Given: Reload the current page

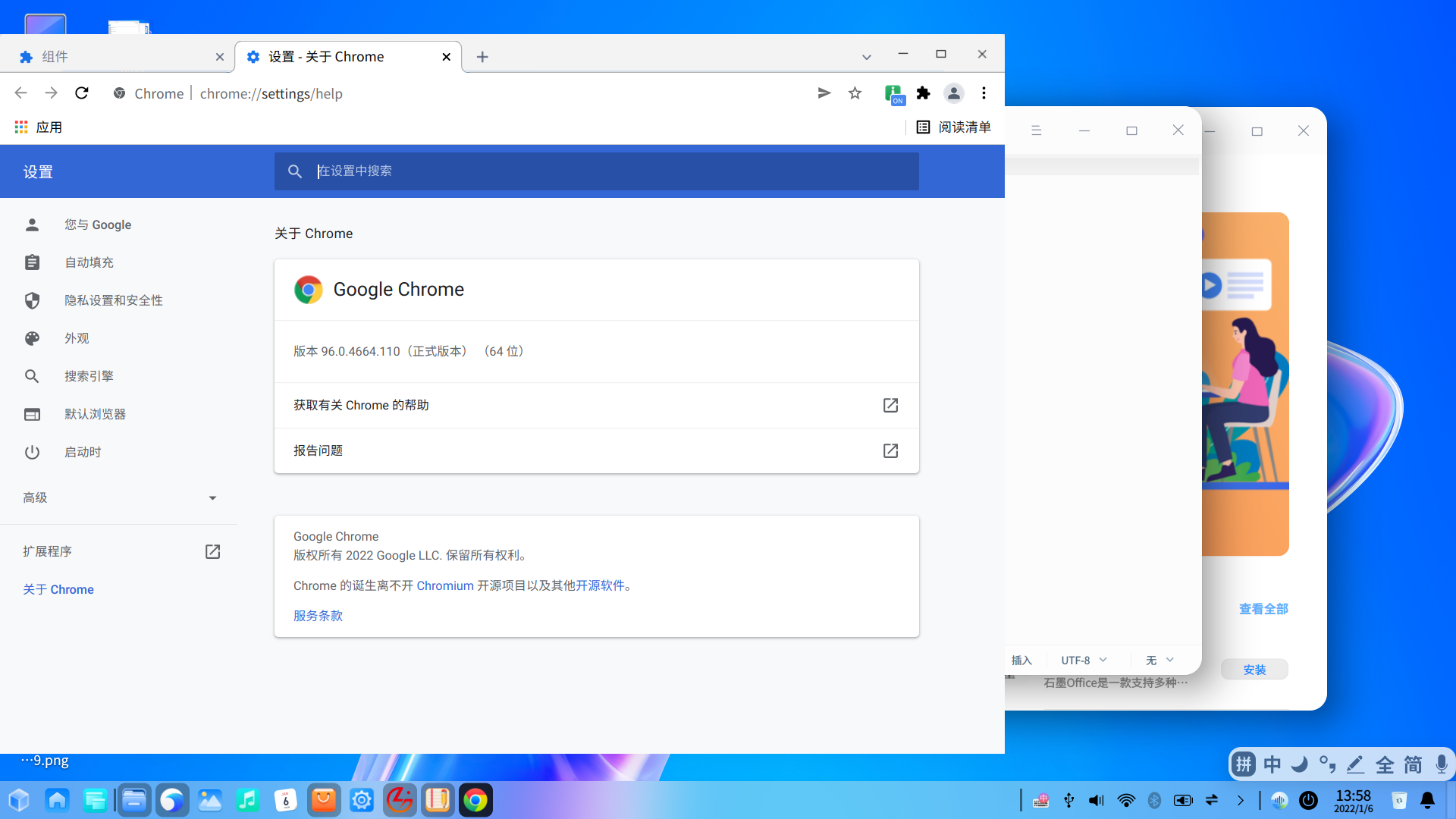Looking at the screenshot, I should (82, 93).
